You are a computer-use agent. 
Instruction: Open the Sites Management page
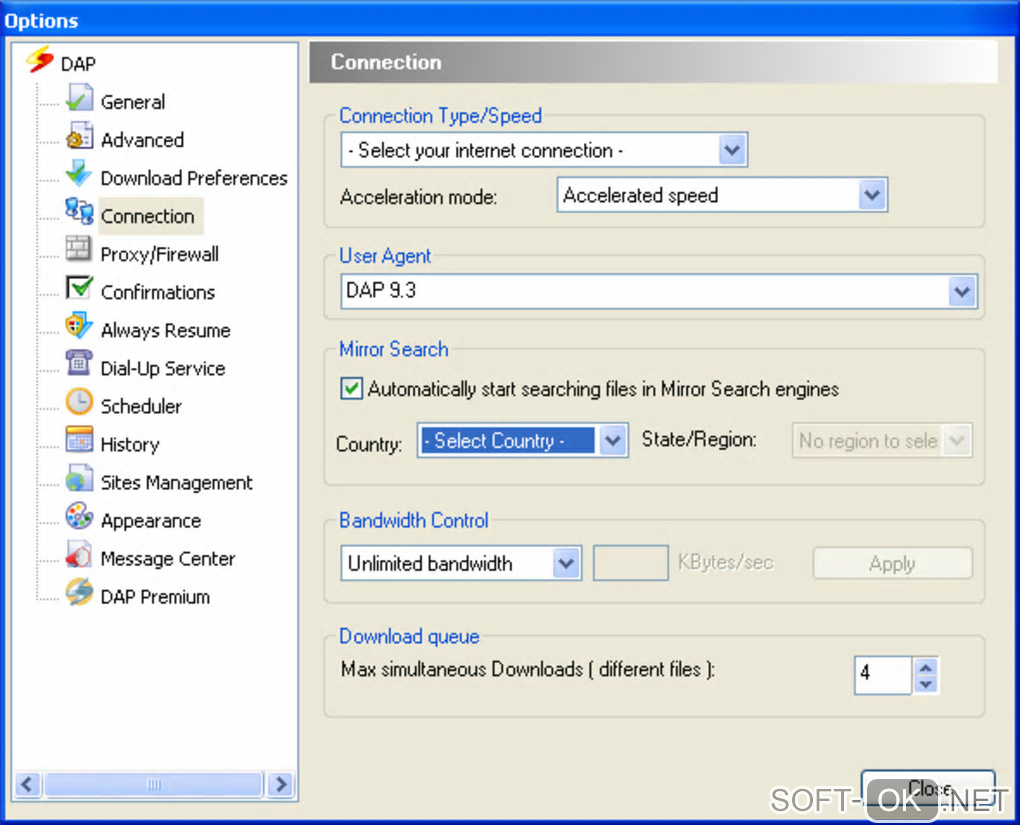(x=176, y=483)
